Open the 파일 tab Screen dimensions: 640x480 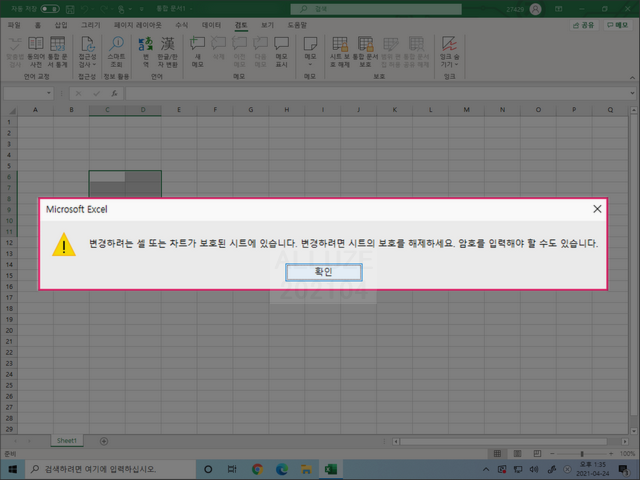[x=14, y=25]
